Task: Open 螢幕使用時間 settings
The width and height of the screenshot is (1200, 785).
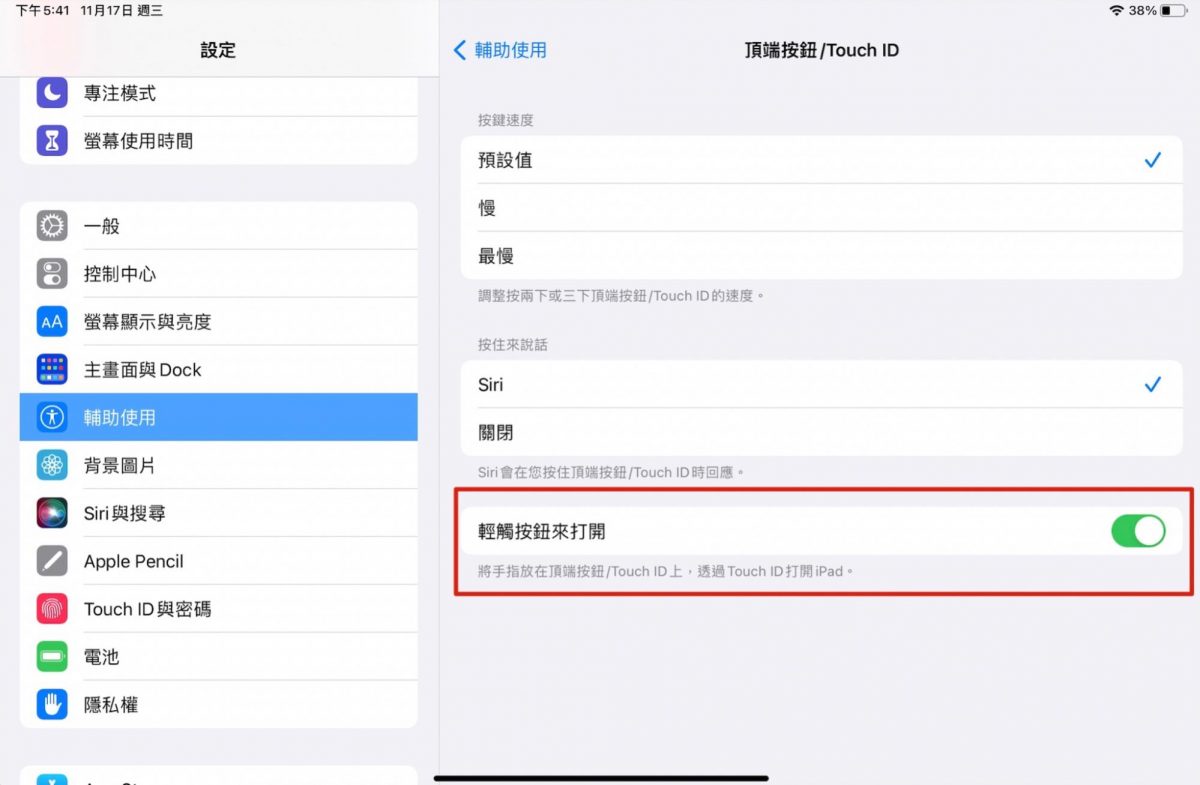Action: 218,141
